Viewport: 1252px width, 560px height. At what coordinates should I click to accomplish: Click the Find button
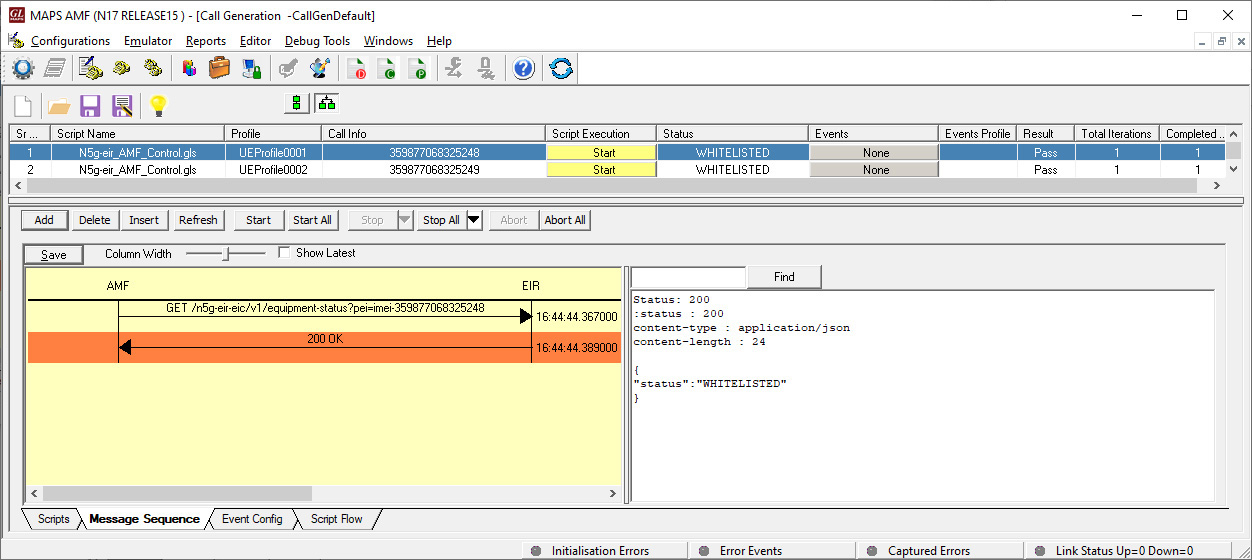tap(784, 276)
